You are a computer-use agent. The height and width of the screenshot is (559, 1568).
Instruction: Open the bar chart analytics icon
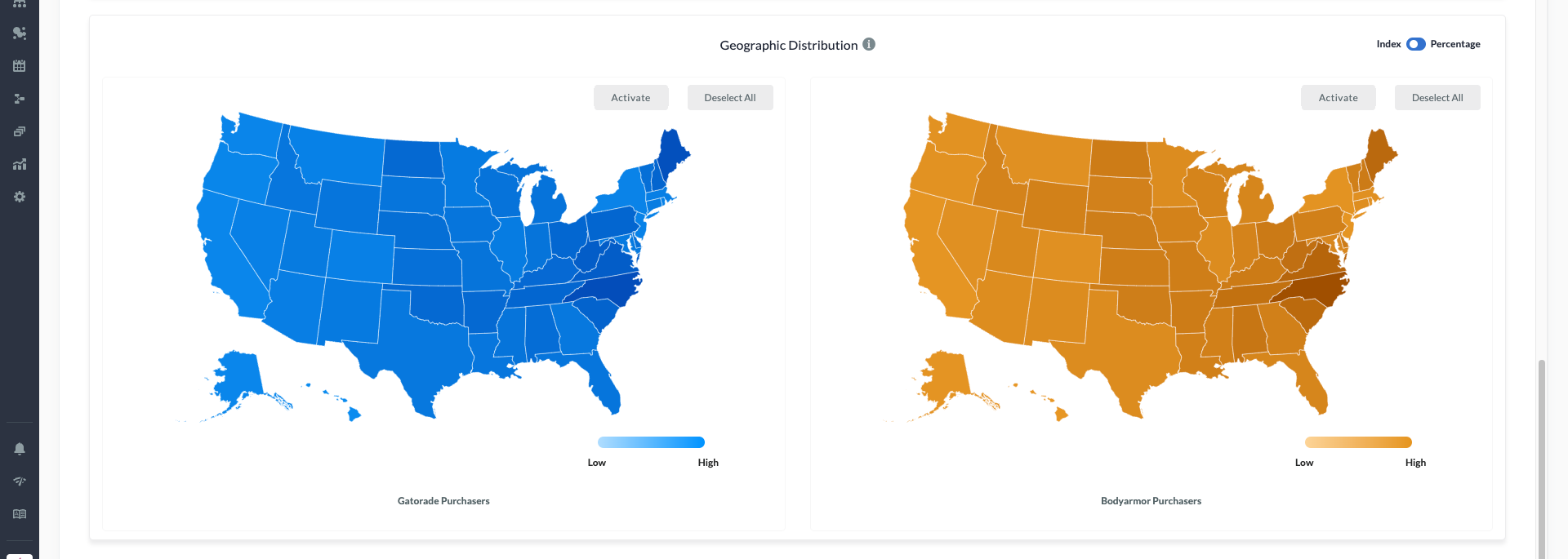point(20,164)
